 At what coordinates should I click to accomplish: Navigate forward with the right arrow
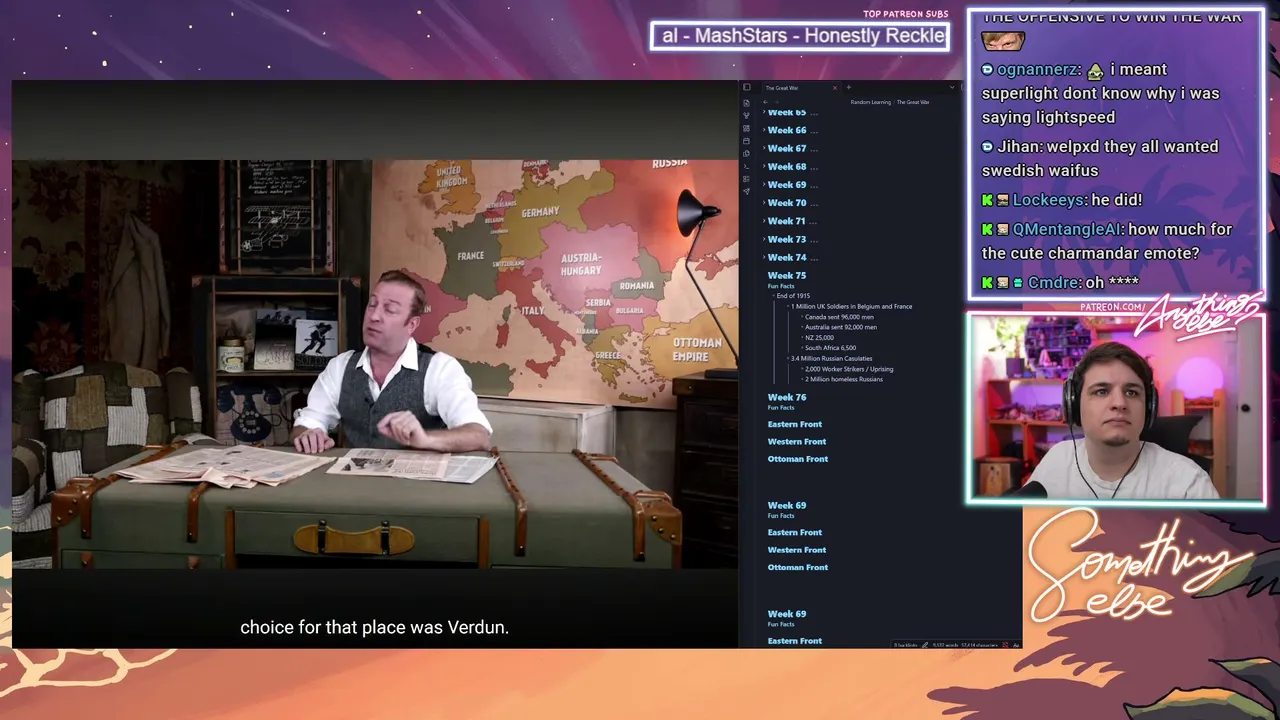(x=776, y=102)
